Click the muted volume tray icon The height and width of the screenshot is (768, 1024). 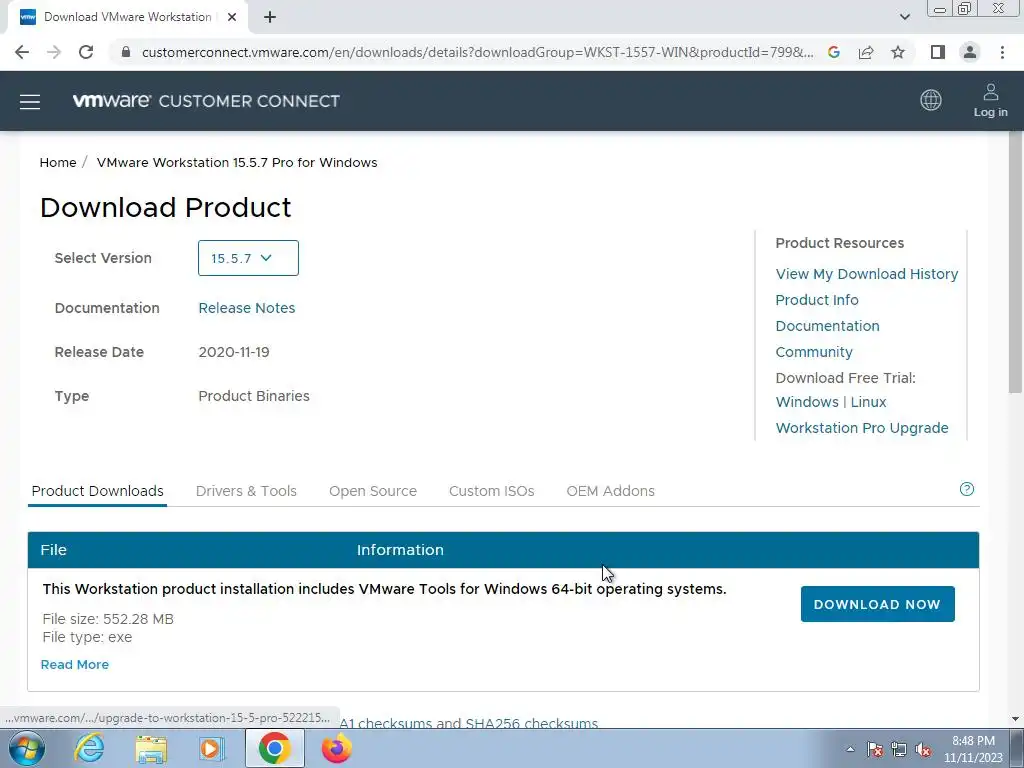tap(923, 750)
